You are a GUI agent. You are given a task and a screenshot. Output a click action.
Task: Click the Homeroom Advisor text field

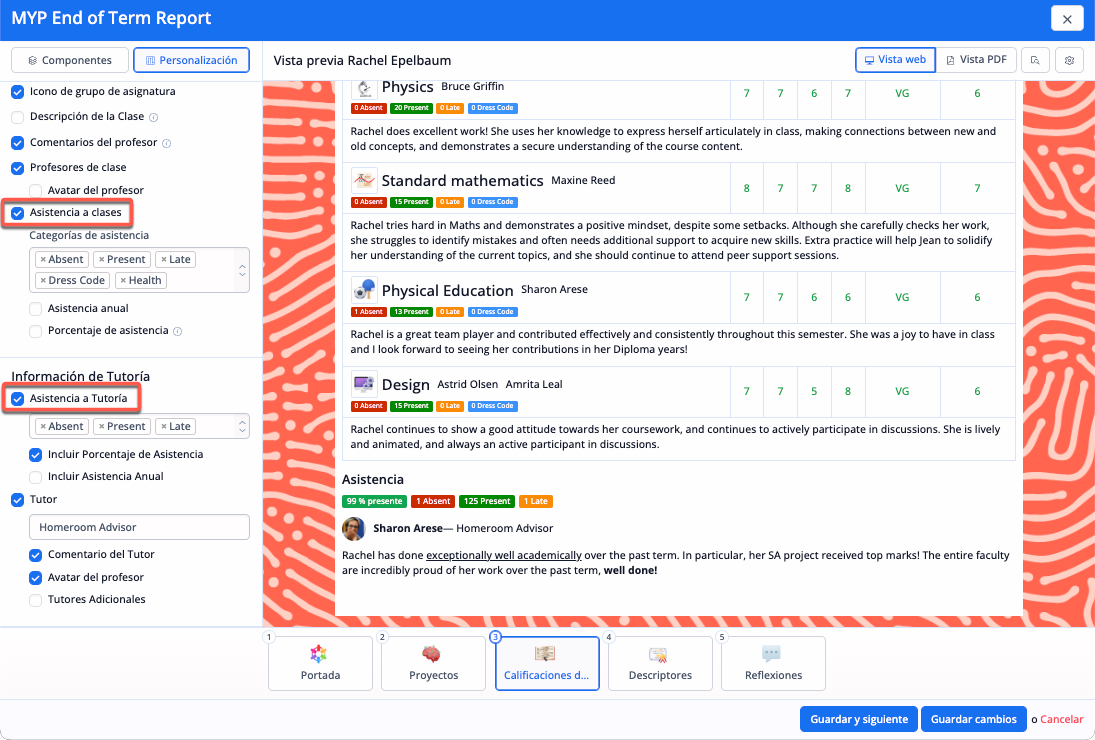[139, 527]
